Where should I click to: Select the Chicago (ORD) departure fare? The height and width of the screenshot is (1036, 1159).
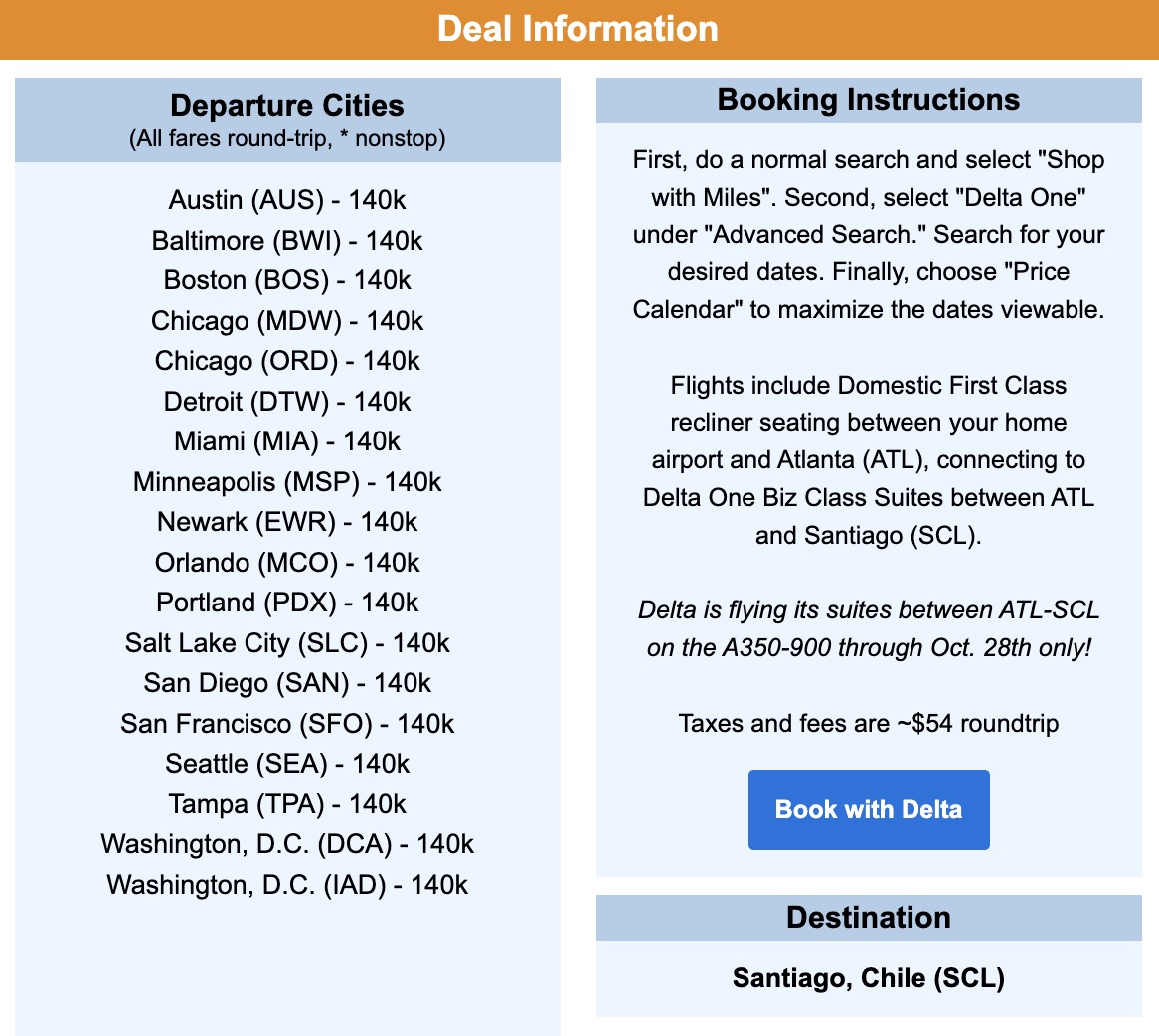(x=287, y=361)
